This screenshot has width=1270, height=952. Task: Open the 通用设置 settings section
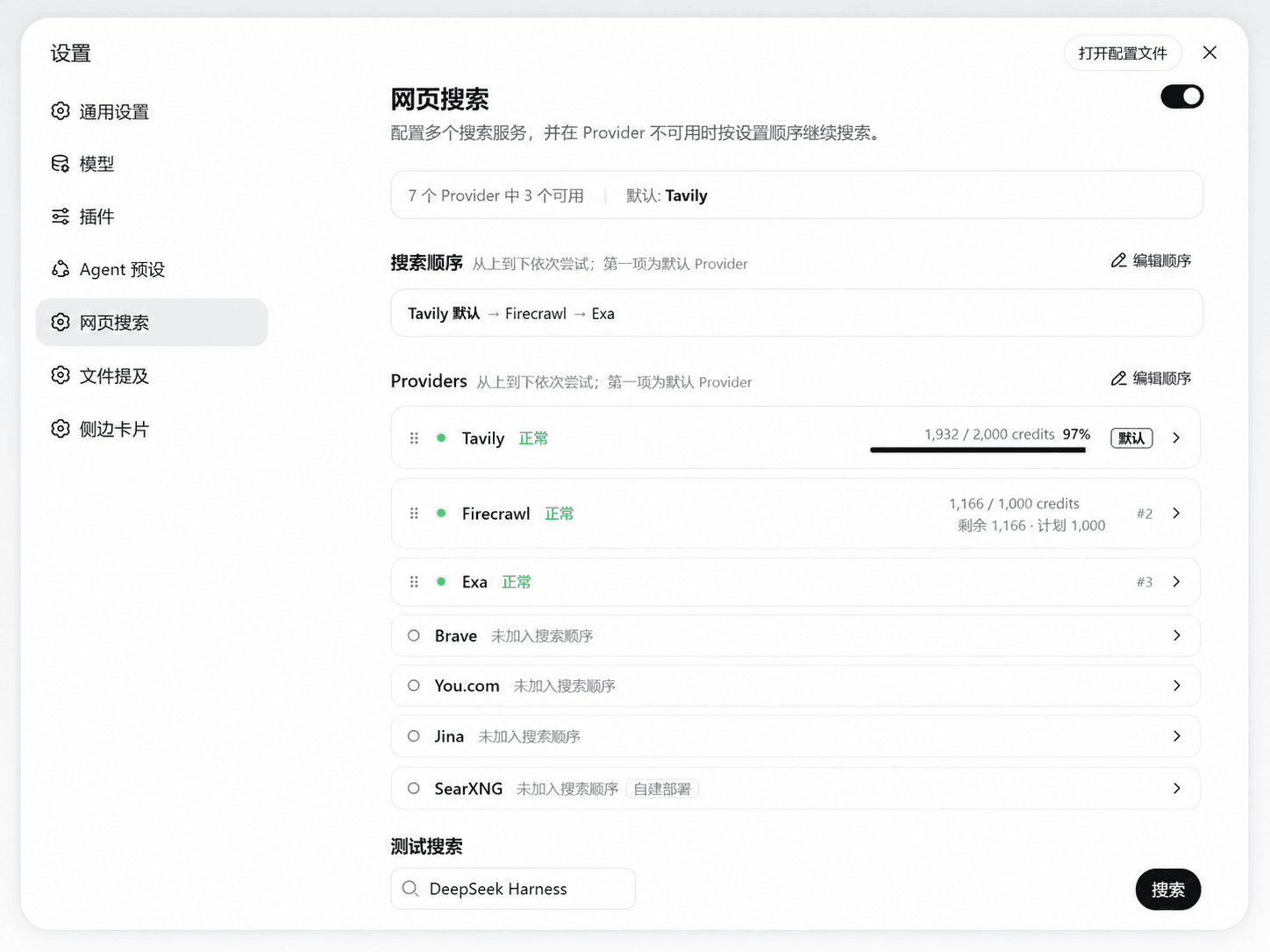152,111
